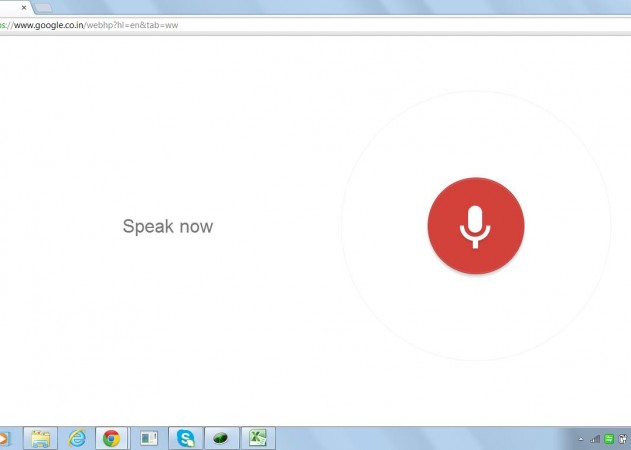This screenshot has height=450, width=631.
Task: Open File Explorer from the taskbar
Action: 40,438
